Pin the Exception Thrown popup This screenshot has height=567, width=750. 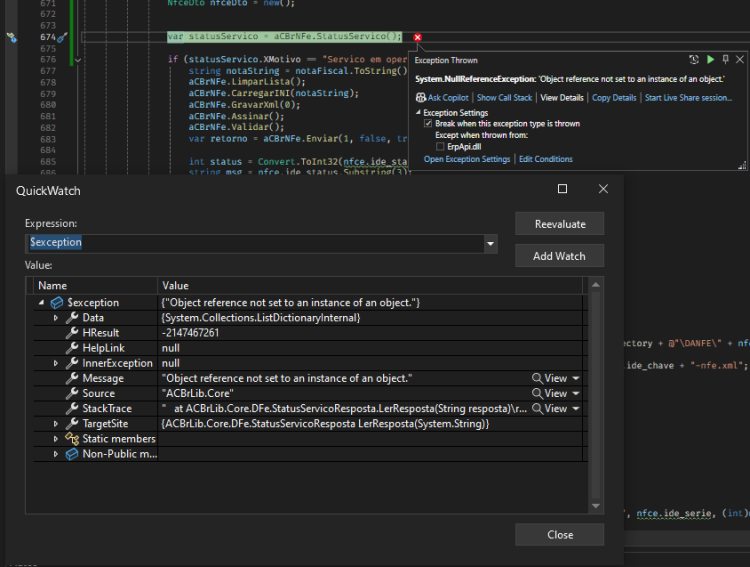tap(726, 59)
